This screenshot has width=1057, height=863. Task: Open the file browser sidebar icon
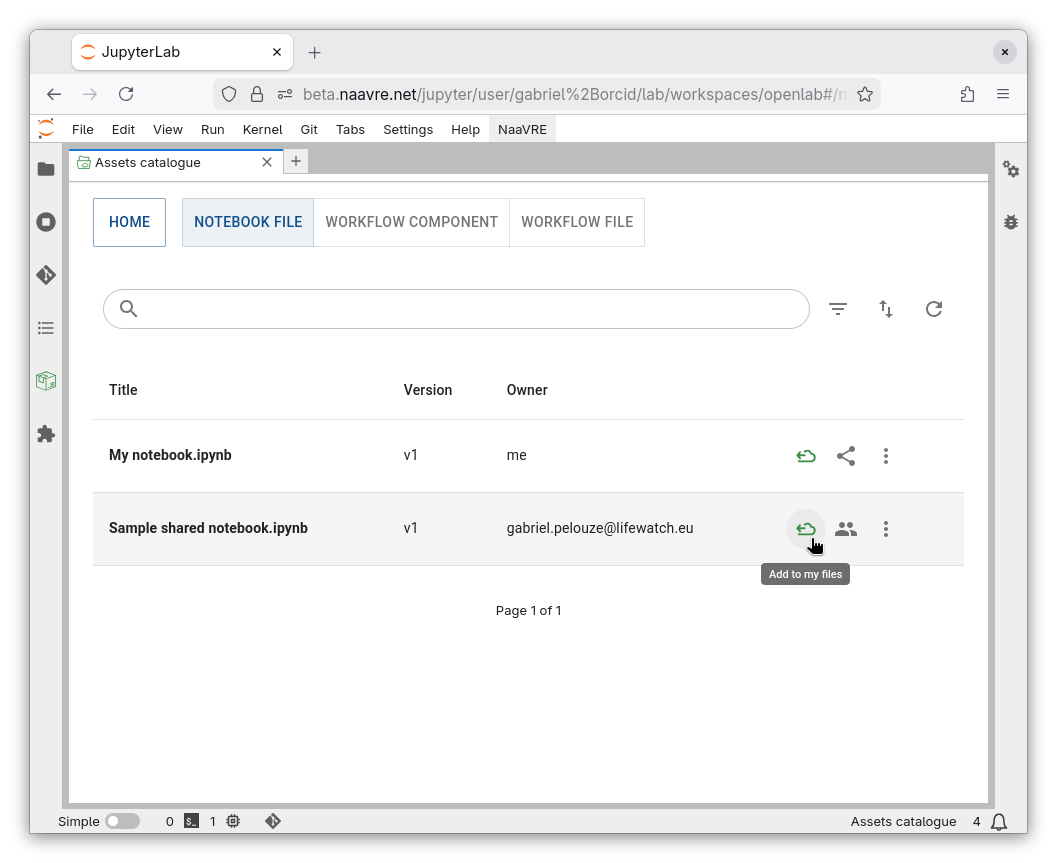(x=46, y=169)
